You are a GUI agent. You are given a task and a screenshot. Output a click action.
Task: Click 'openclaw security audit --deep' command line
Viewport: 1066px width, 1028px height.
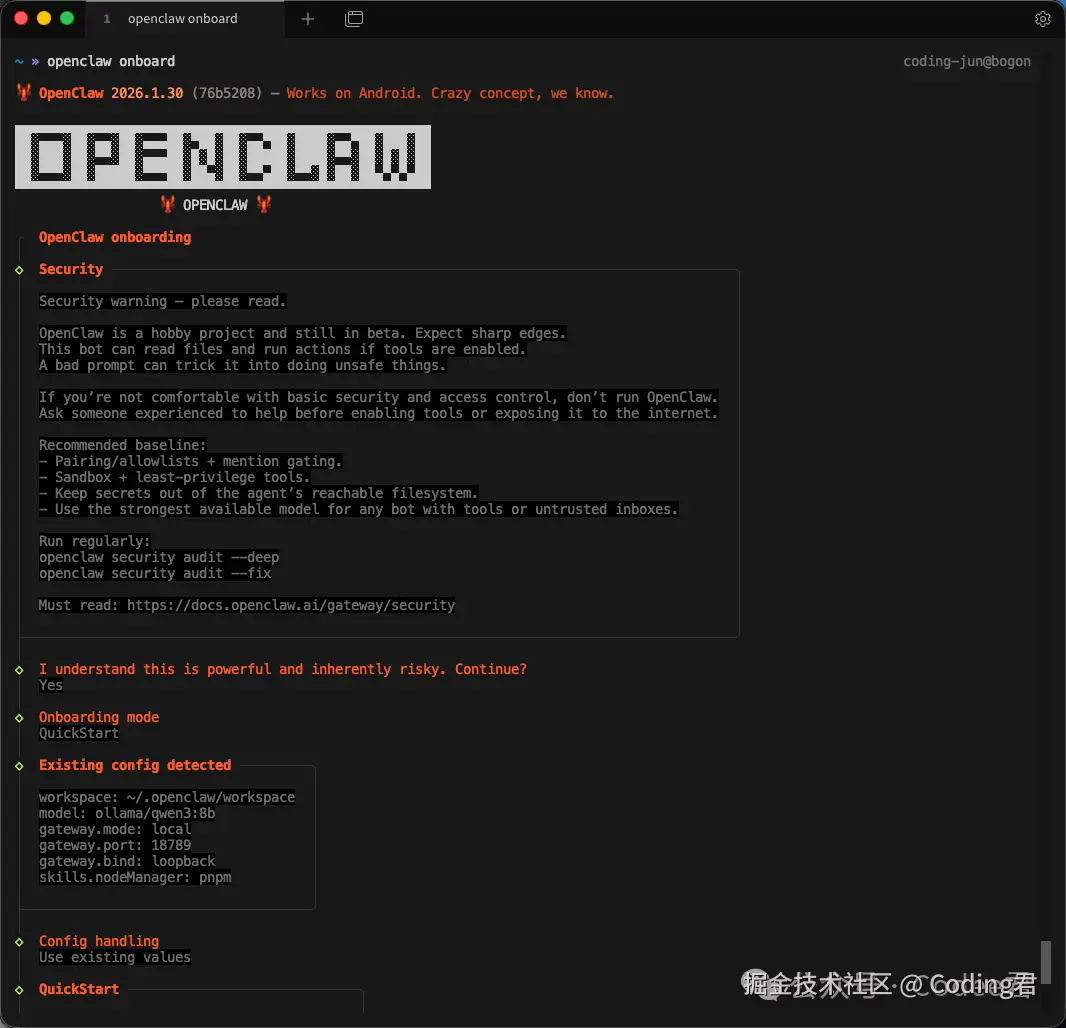[x=159, y=558]
